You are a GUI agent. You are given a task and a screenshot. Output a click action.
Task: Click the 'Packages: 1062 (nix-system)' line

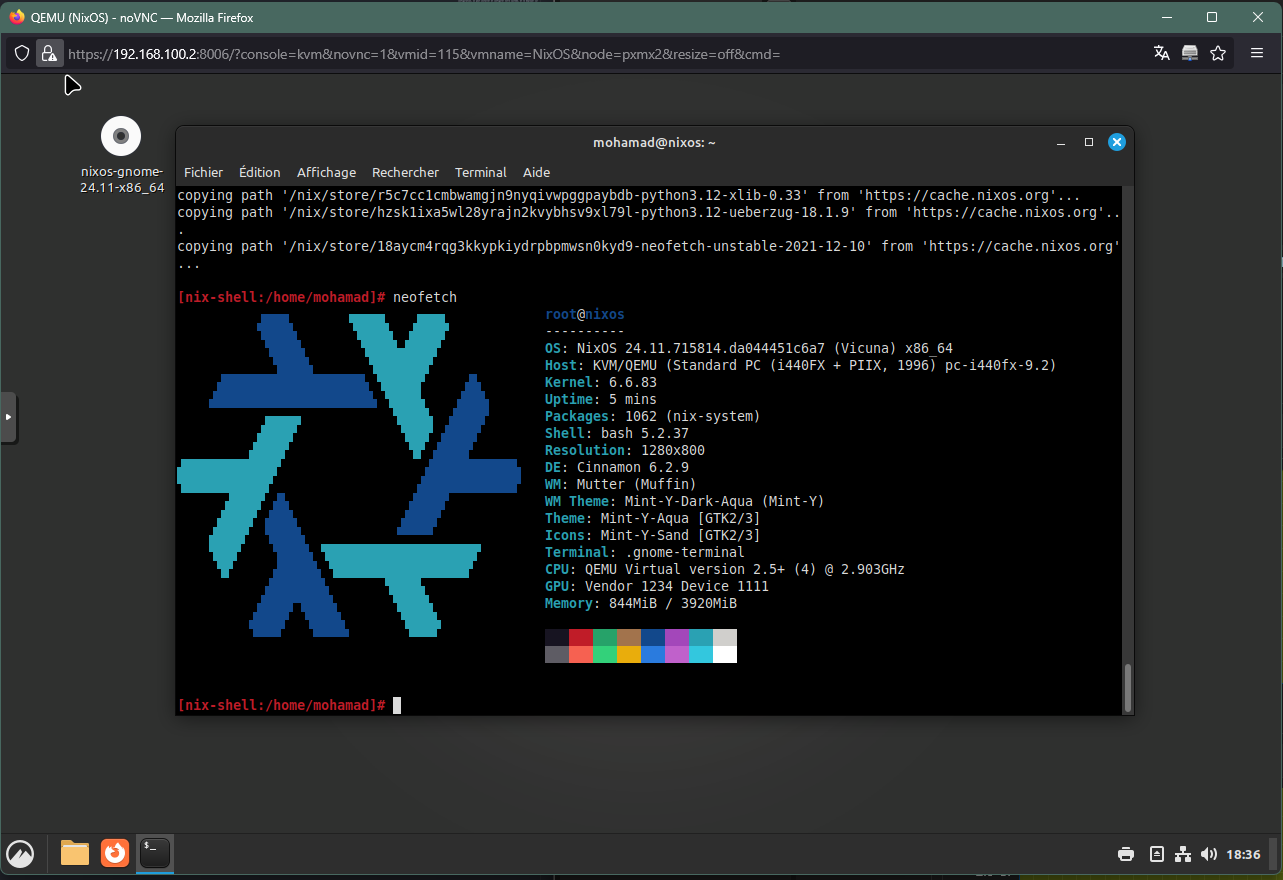point(653,416)
